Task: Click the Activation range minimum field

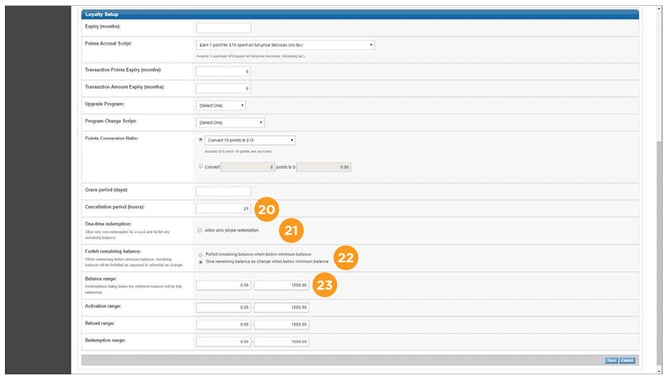Action: tap(223, 308)
